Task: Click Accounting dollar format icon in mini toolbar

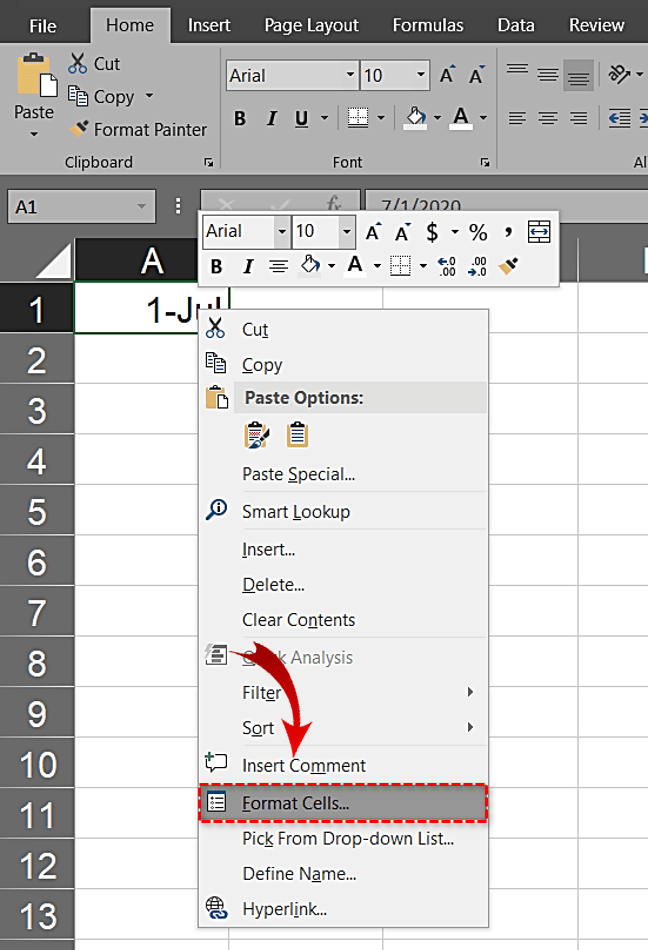Action: pos(432,232)
